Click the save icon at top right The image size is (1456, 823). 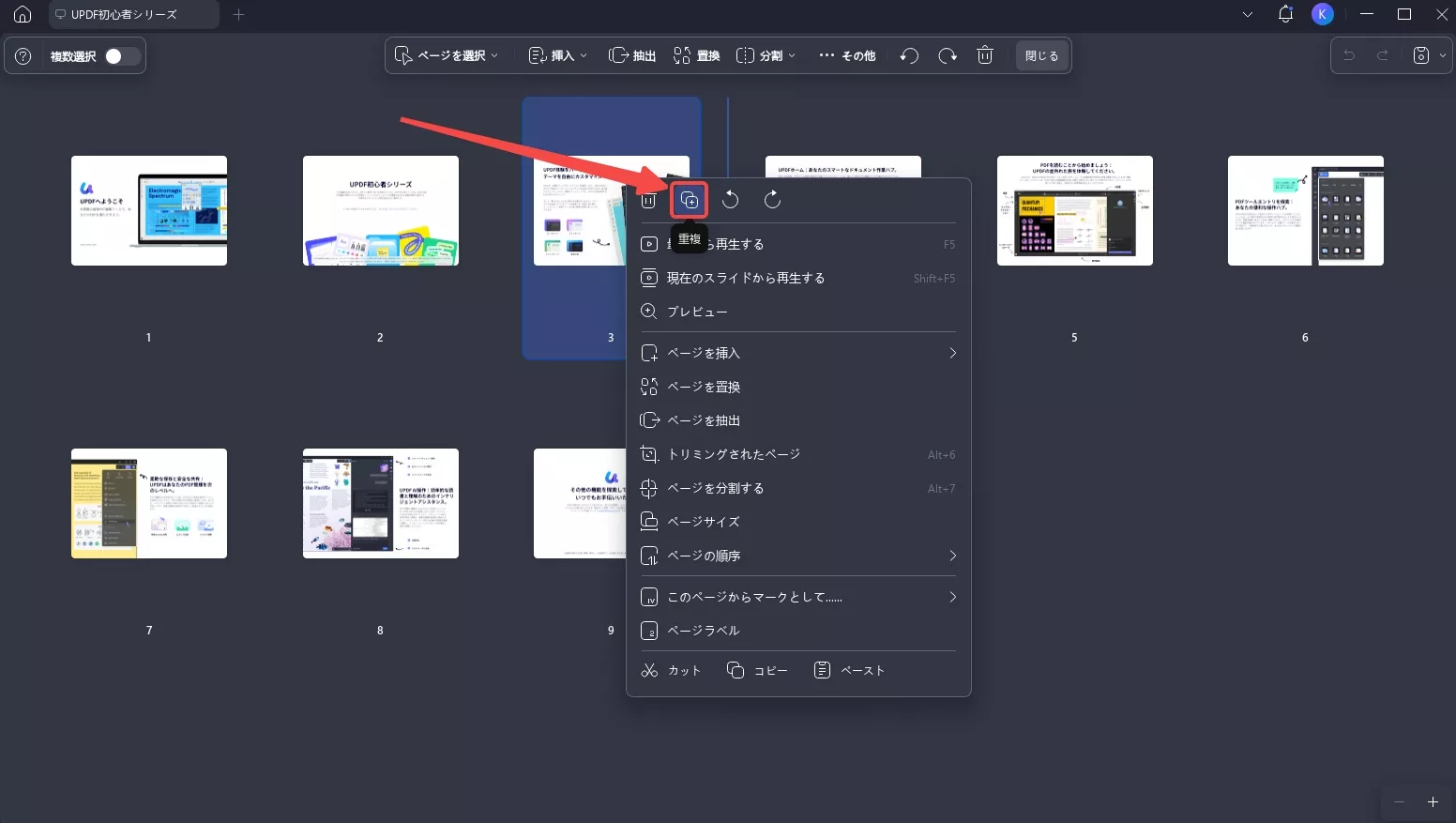[x=1421, y=56]
